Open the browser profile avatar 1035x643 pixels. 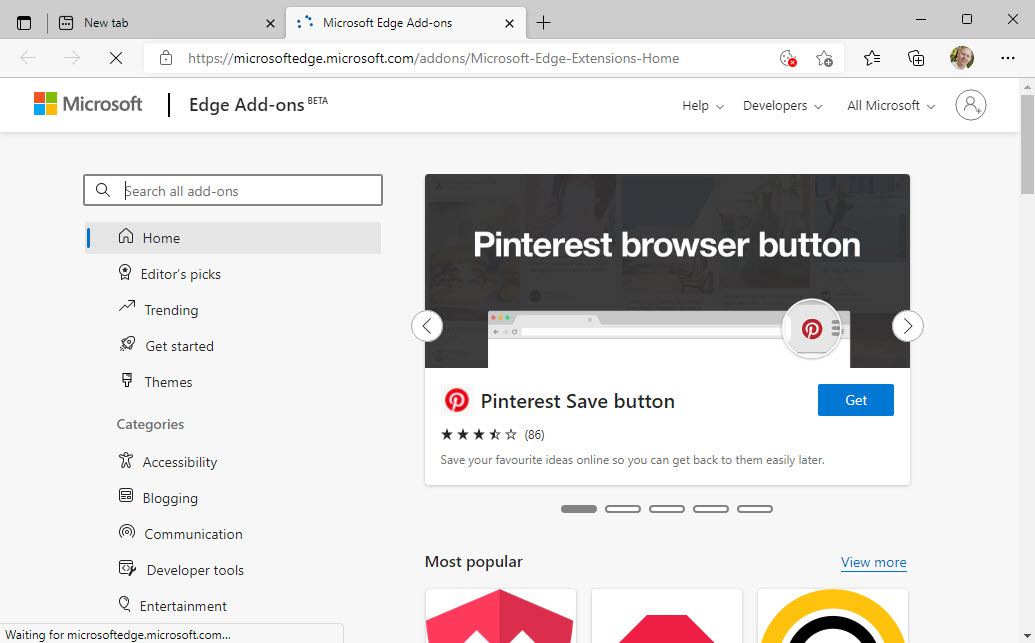962,58
